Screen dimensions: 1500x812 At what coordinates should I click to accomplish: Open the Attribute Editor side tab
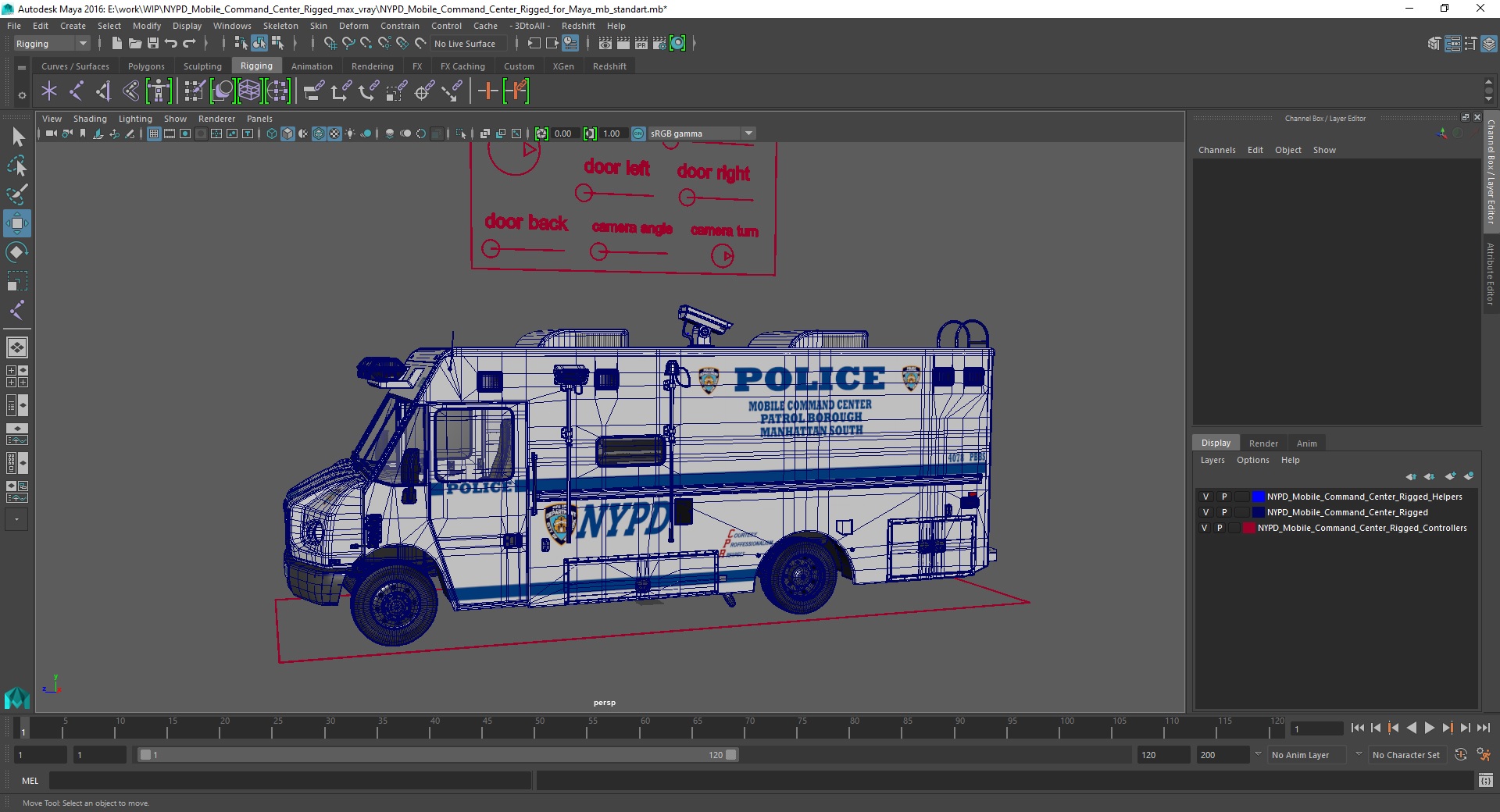[1491, 273]
